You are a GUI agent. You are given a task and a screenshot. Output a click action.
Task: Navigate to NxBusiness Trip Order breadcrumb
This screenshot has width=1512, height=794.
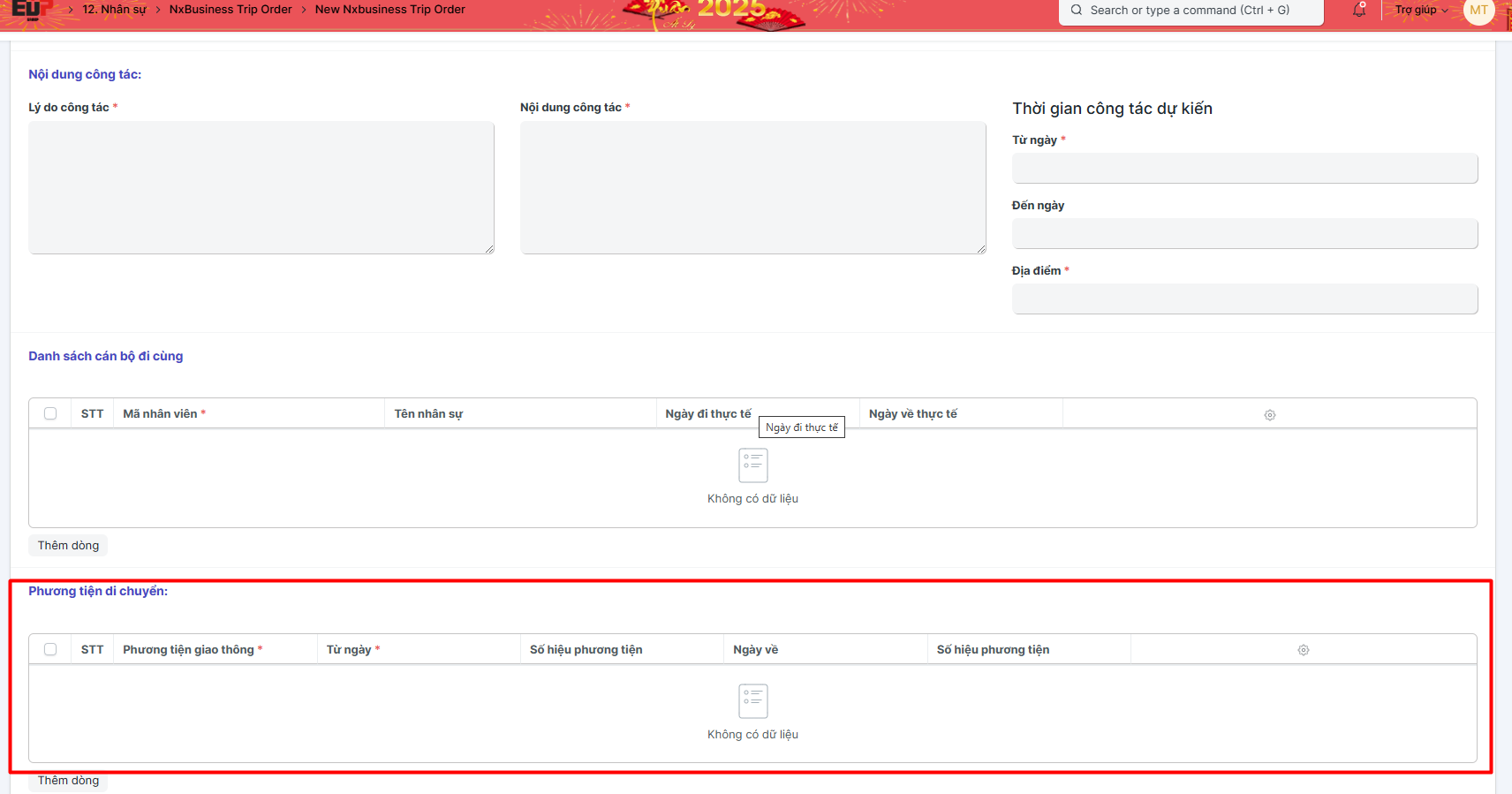tap(231, 10)
